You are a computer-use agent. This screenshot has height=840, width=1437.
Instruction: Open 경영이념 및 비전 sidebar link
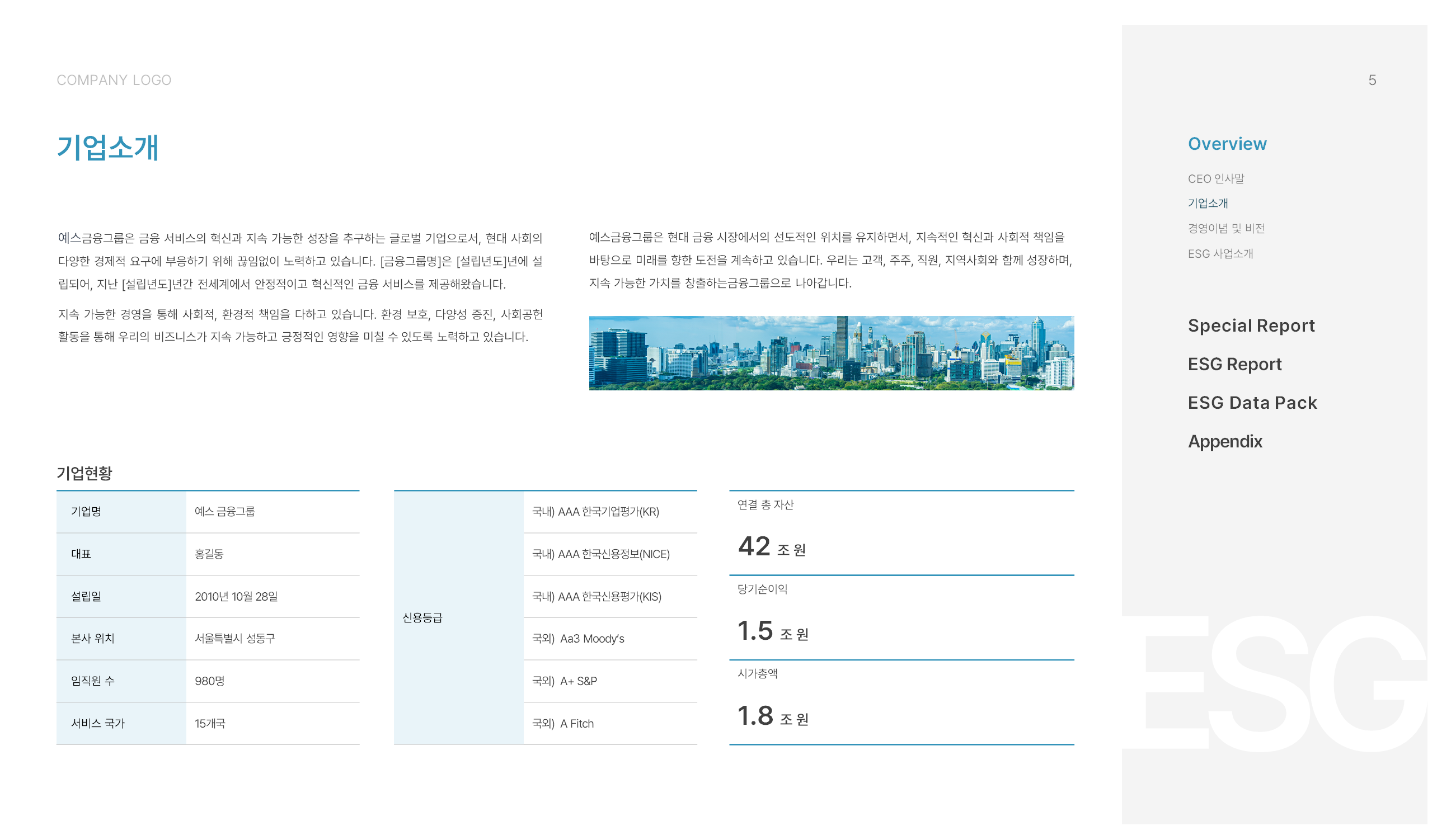[x=1225, y=229]
